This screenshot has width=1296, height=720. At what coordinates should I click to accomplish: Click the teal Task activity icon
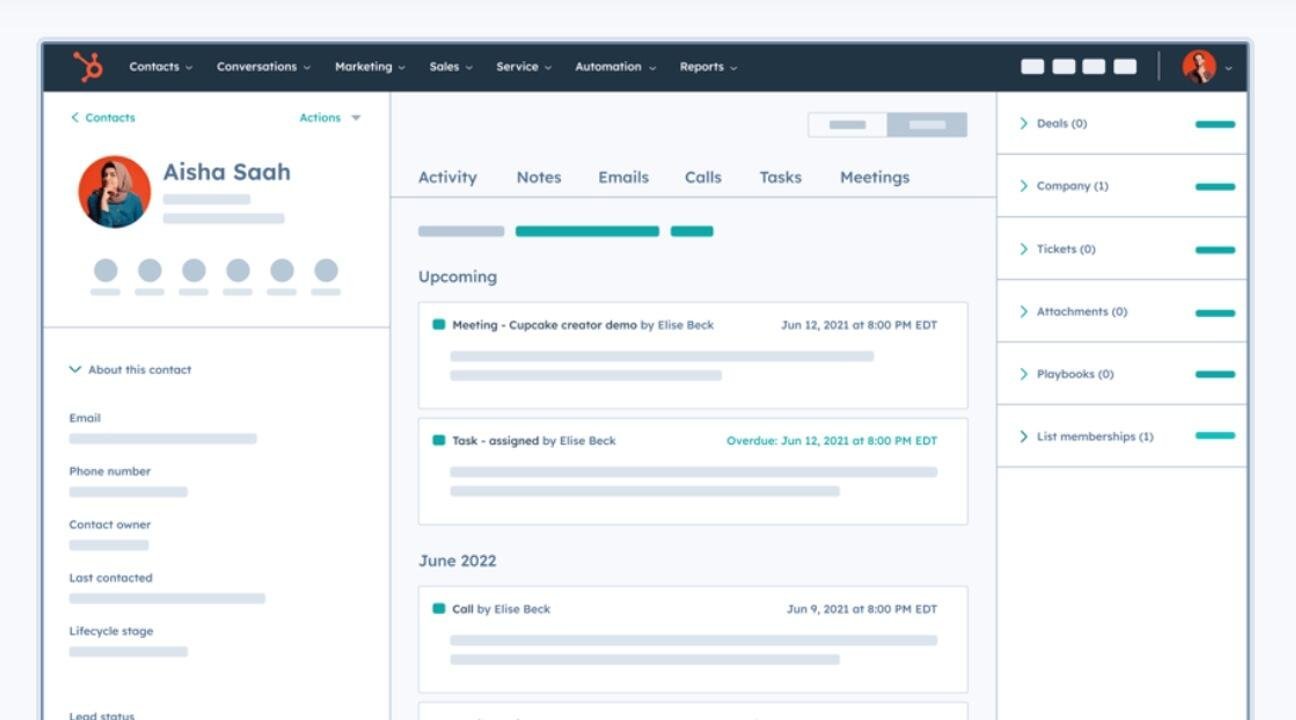(438, 441)
